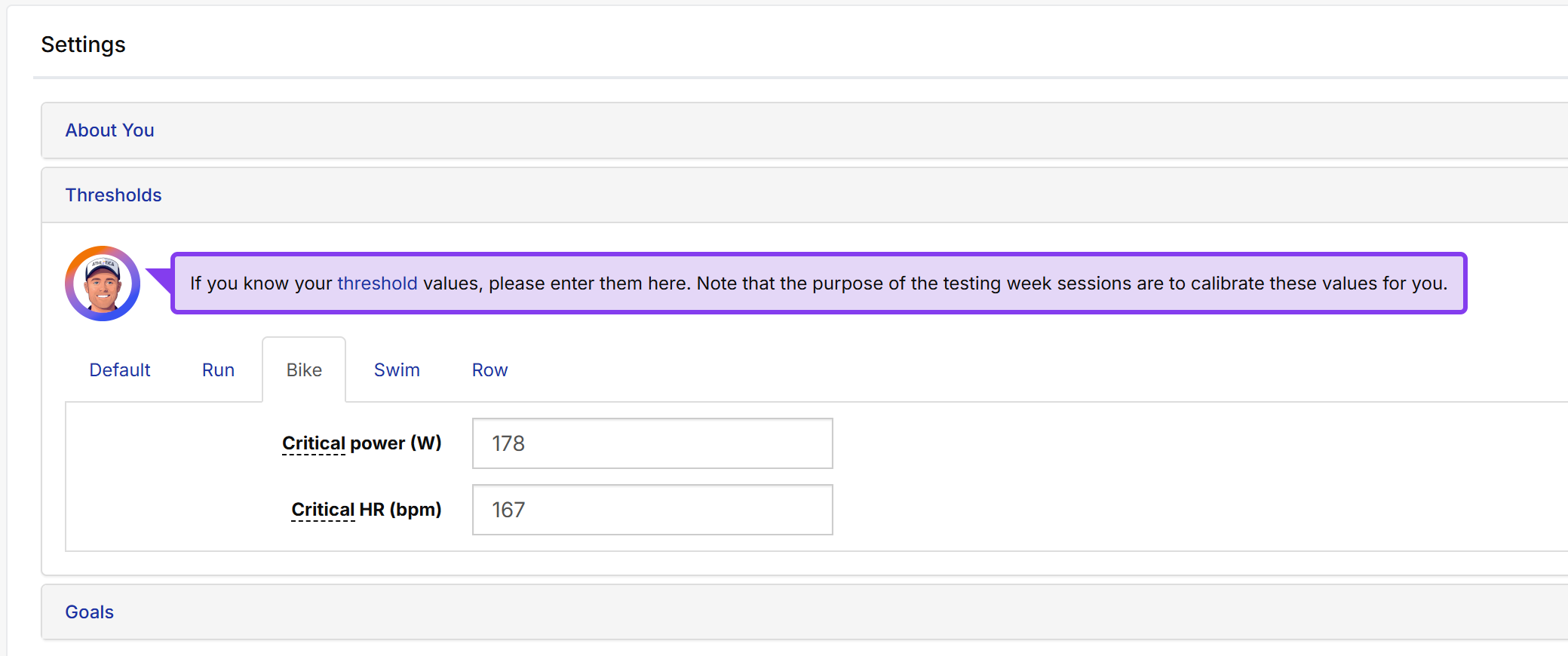Open the Row tab
The width and height of the screenshot is (1568, 656).
coord(489,370)
